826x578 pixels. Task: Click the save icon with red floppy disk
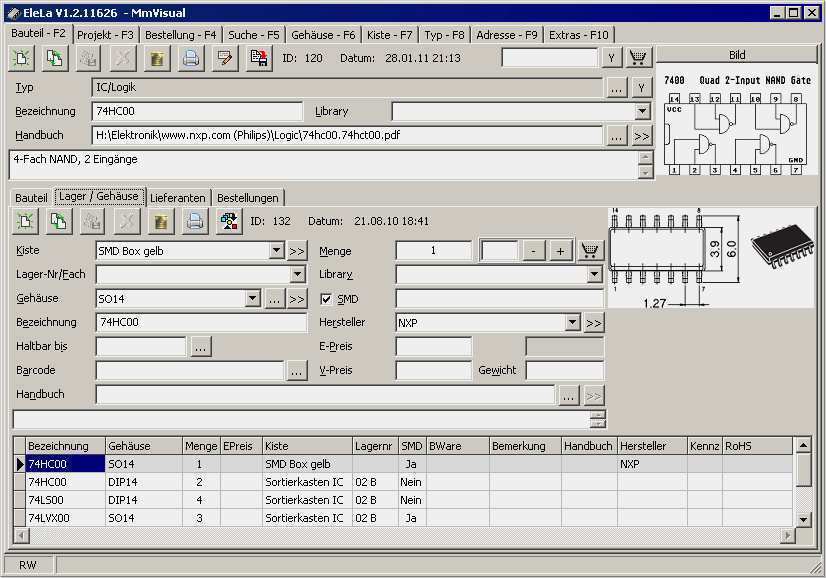(x=258, y=58)
